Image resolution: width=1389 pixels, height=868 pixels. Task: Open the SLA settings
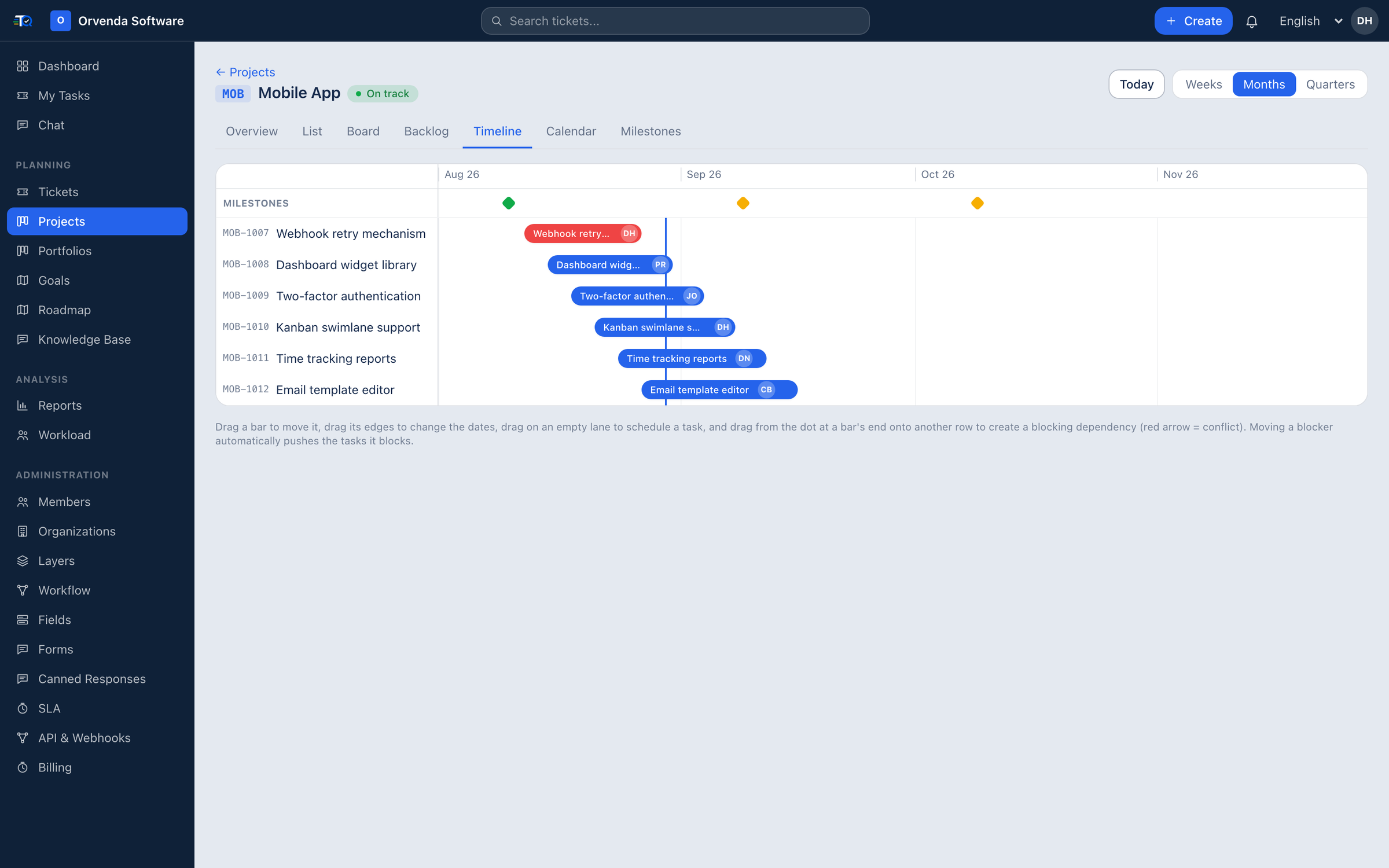coord(97,708)
